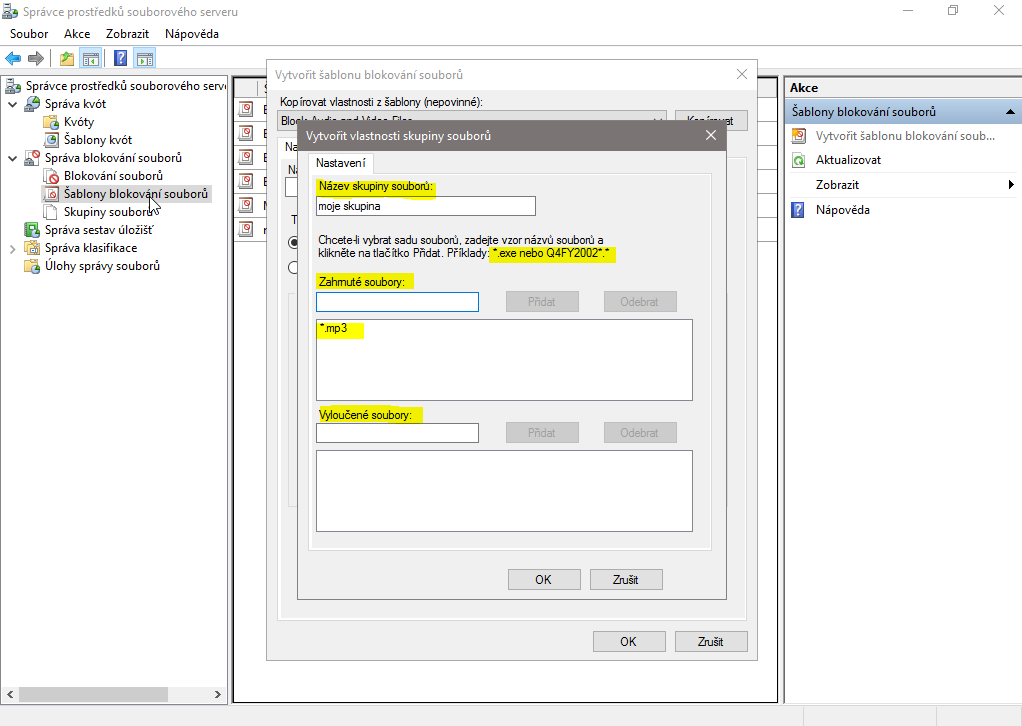Screen dimensions: 1022x726
Task: Click the Back arrow in the toolbar
Action: 13,58
